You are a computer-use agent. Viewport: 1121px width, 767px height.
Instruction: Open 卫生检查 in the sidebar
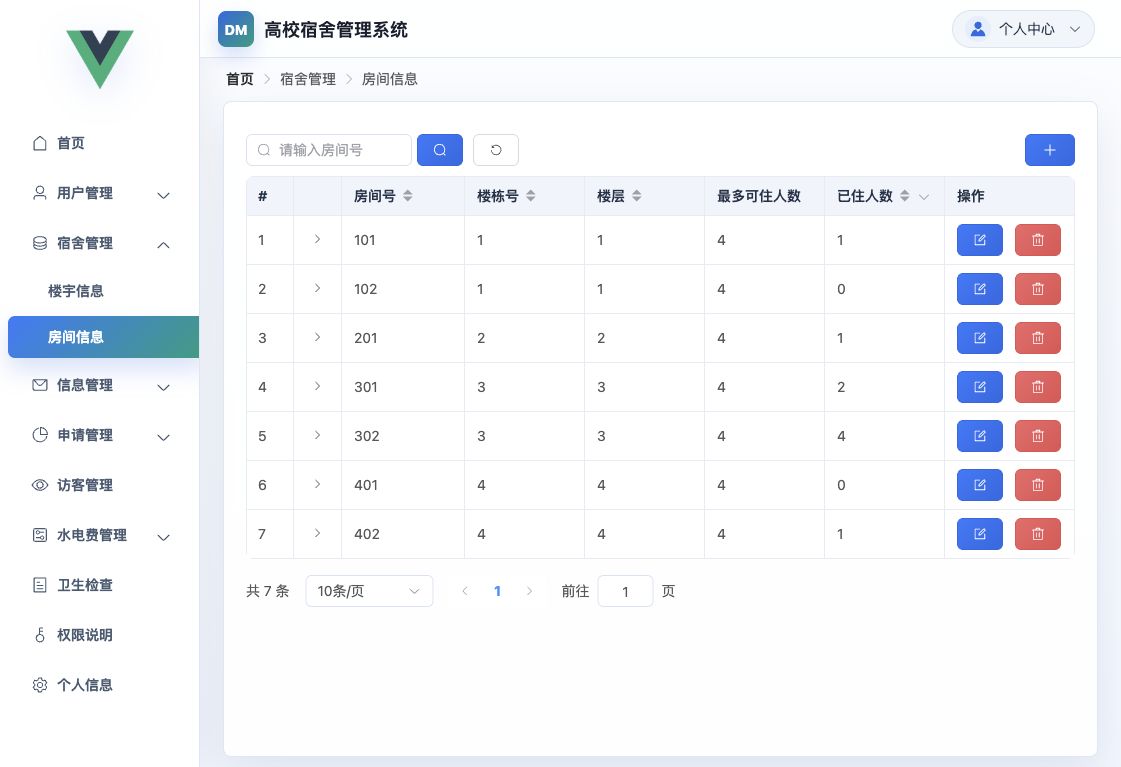(x=99, y=585)
